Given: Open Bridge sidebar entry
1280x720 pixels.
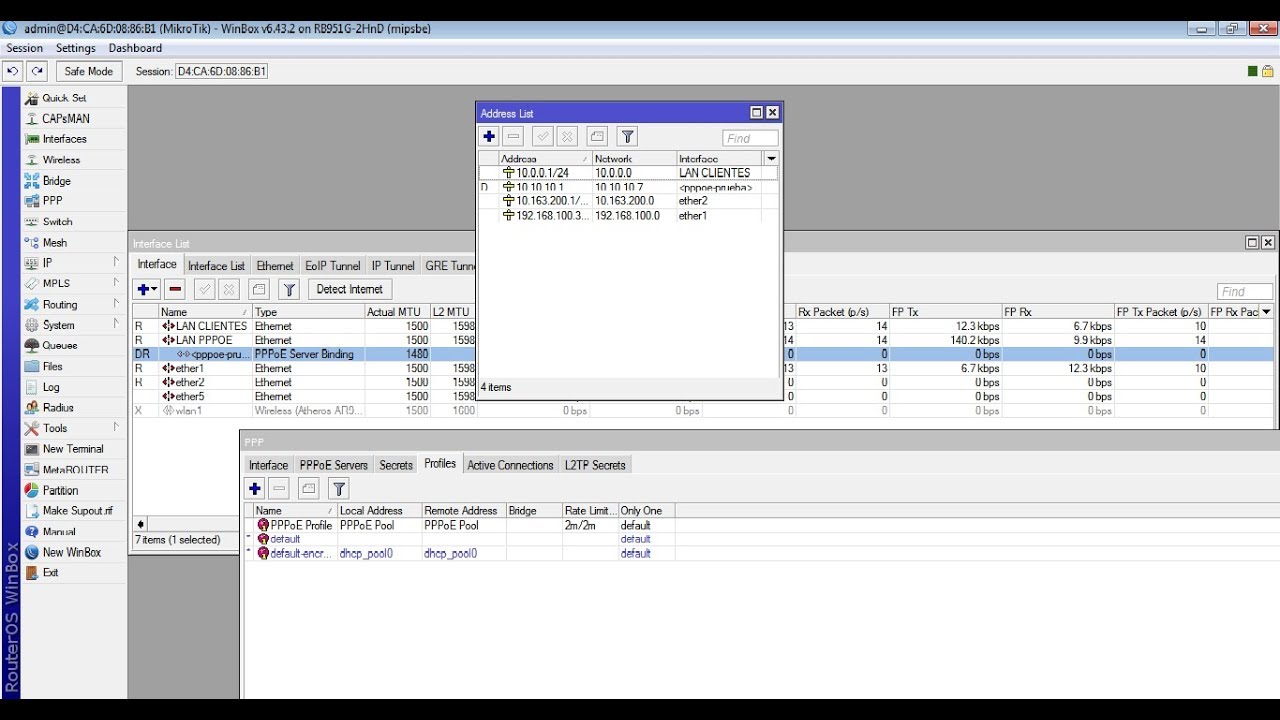Looking at the screenshot, I should [x=56, y=181].
